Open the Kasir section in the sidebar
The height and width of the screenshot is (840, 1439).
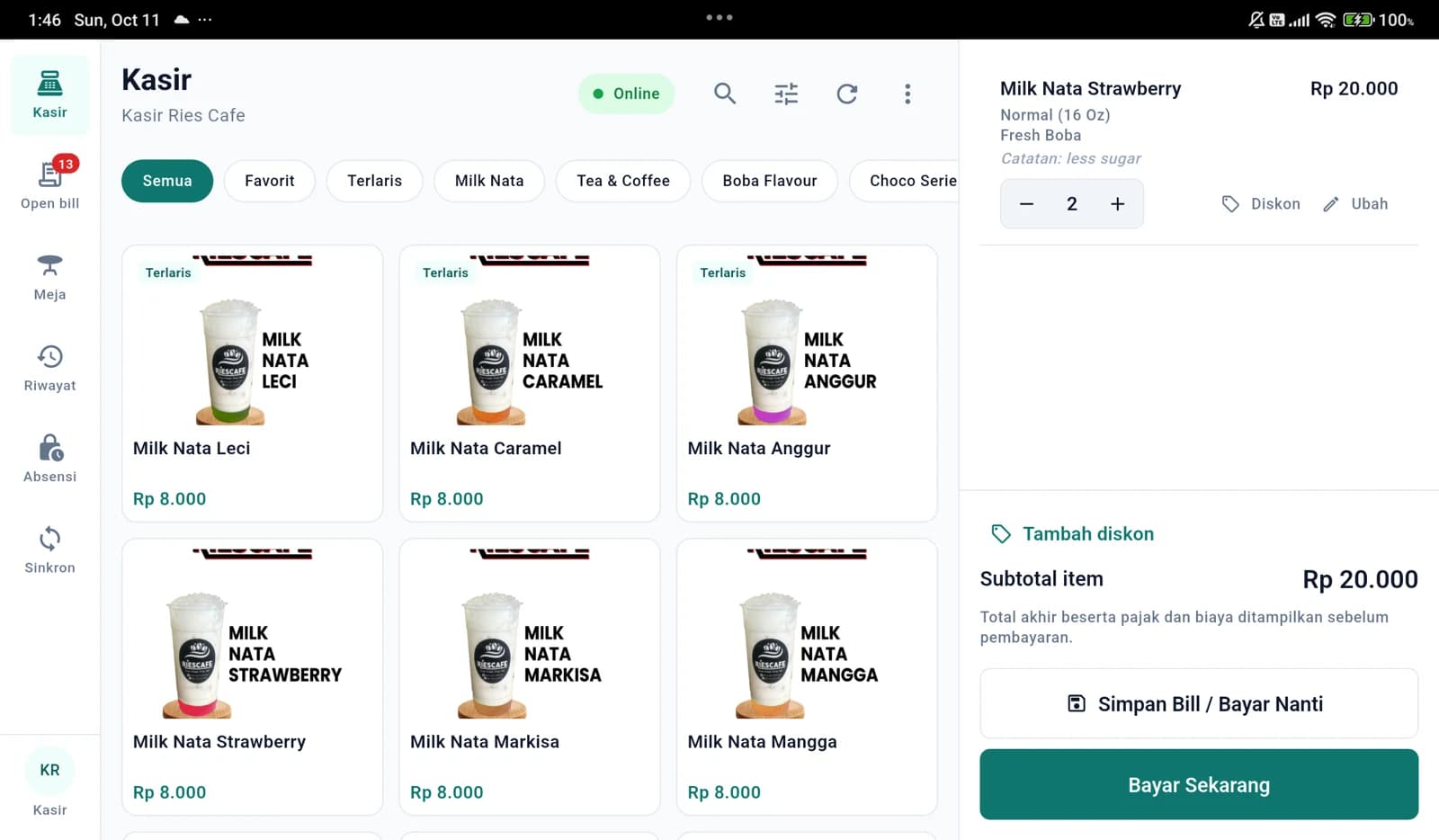point(49,94)
